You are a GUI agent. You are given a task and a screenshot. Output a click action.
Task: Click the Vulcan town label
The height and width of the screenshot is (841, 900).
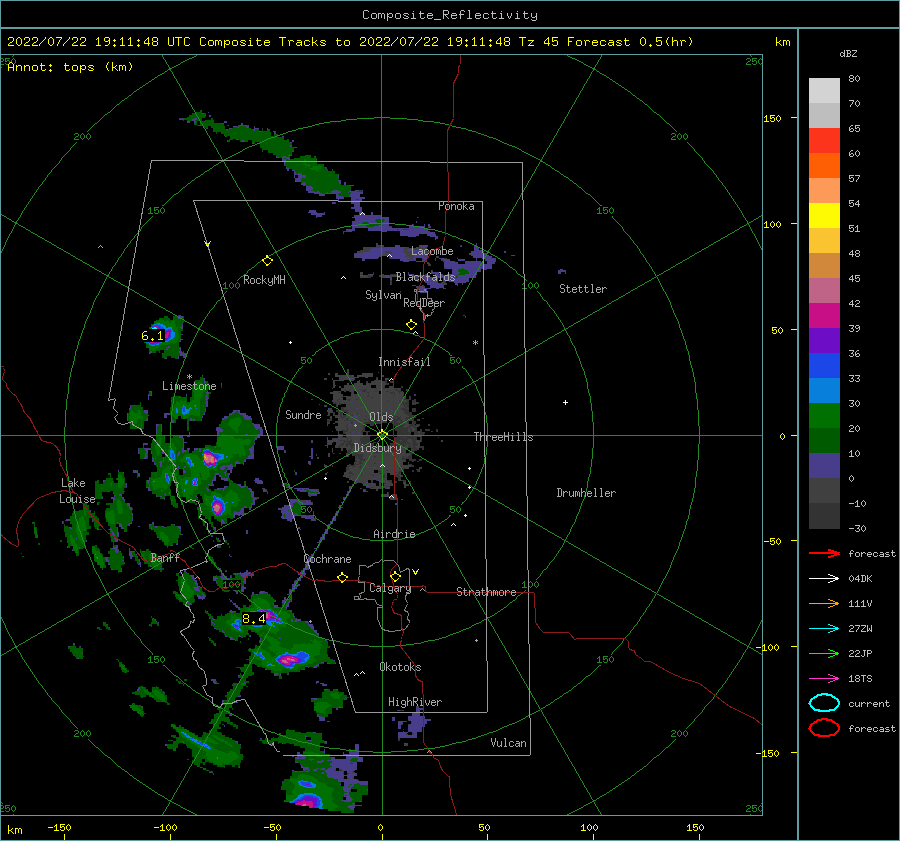coord(509,743)
